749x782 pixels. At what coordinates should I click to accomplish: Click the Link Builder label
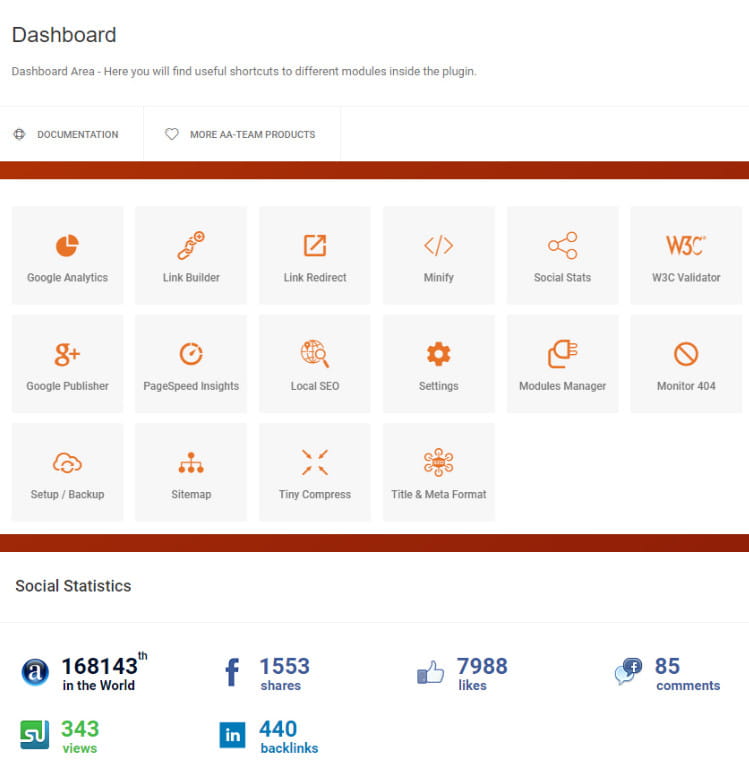(x=191, y=277)
